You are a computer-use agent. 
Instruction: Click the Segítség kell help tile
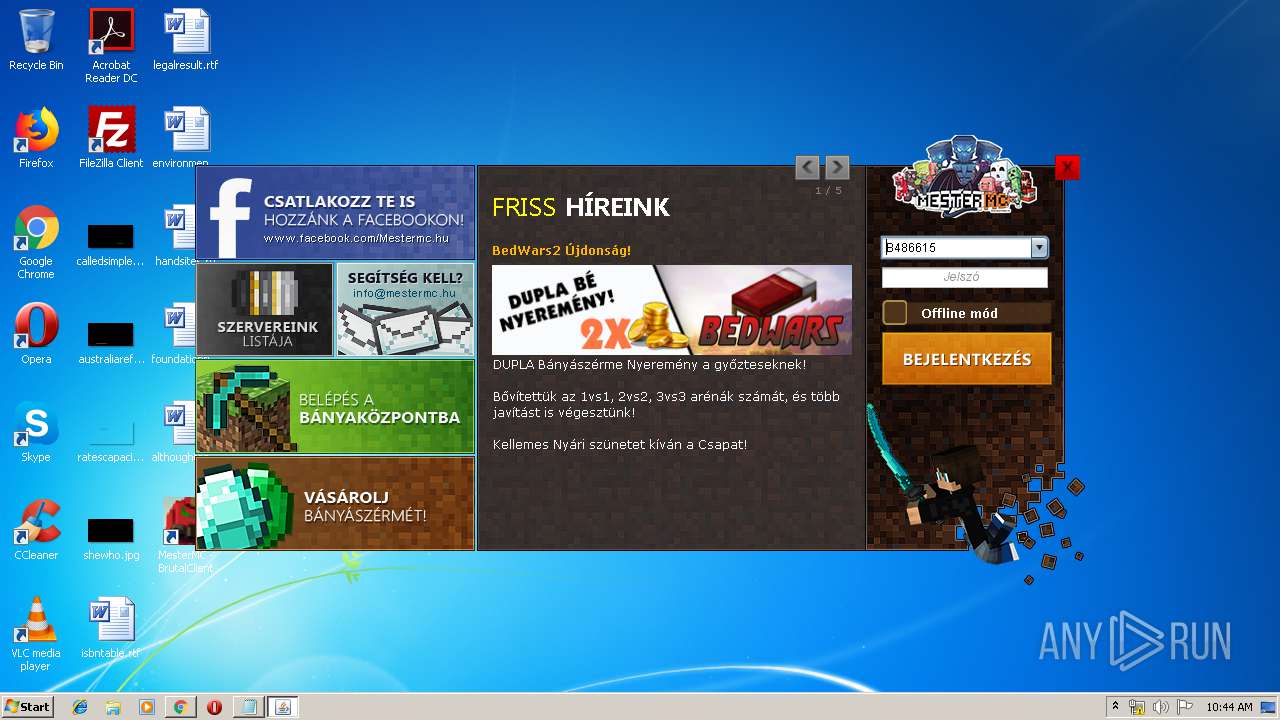405,309
